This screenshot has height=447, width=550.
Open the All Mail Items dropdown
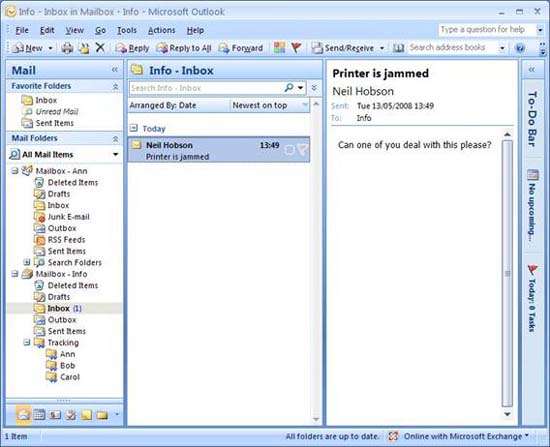115,154
